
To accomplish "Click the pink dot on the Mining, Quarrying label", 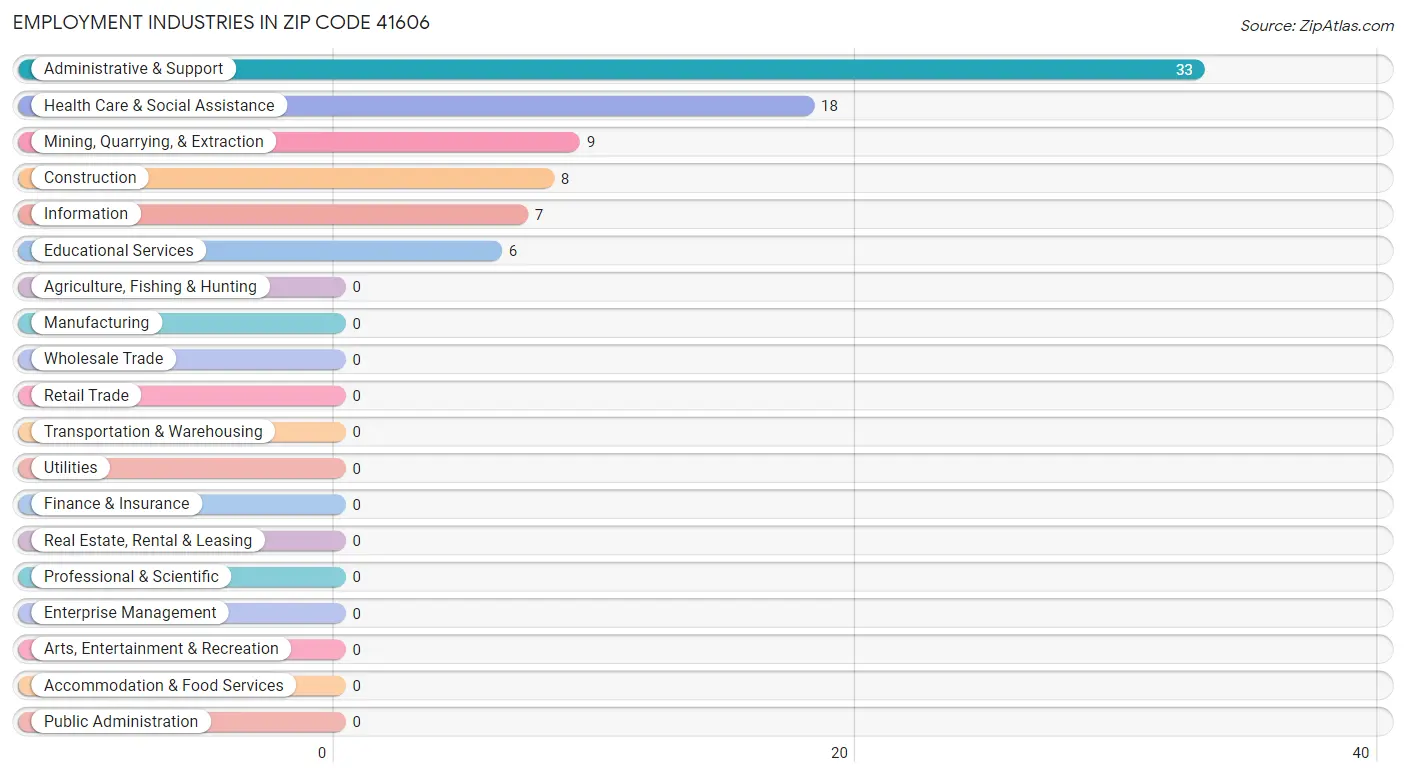I will coord(27,142).
